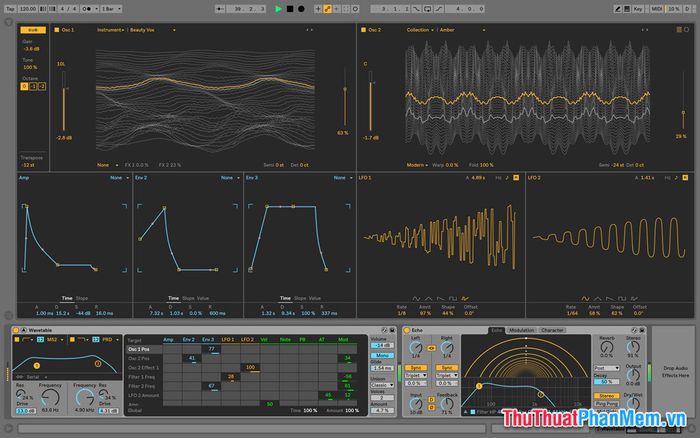Tap the Tap tempo button

(10, 8)
